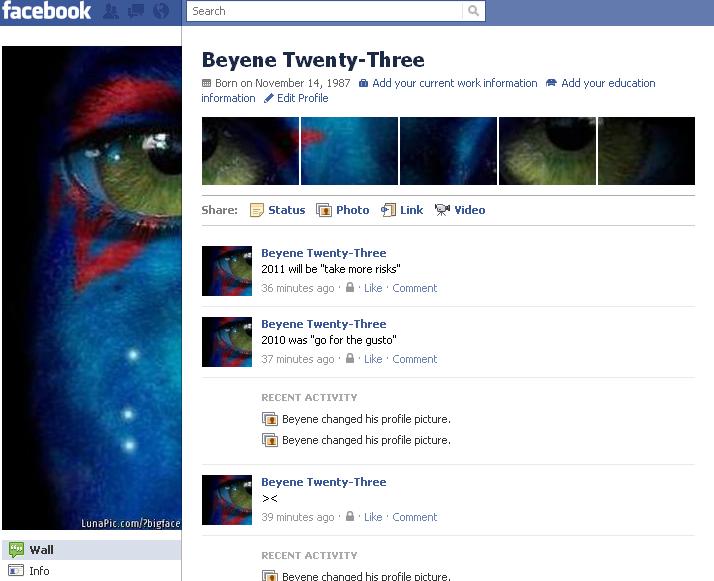Open the messages icon in header

tap(136, 11)
